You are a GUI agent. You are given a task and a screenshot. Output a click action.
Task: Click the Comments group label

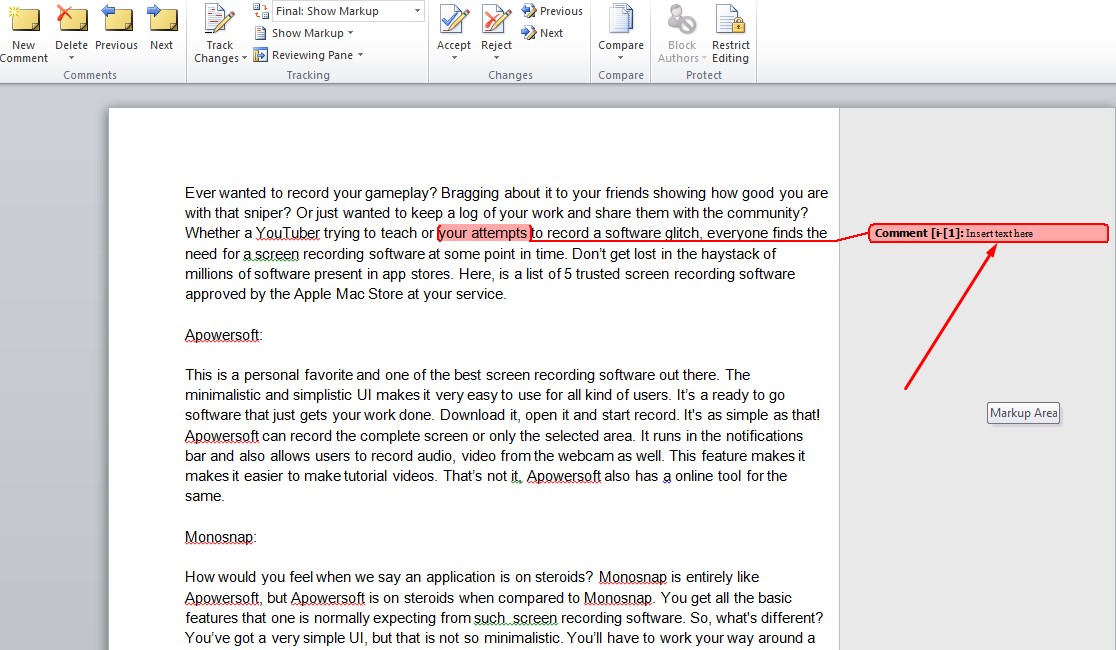[90, 75]
